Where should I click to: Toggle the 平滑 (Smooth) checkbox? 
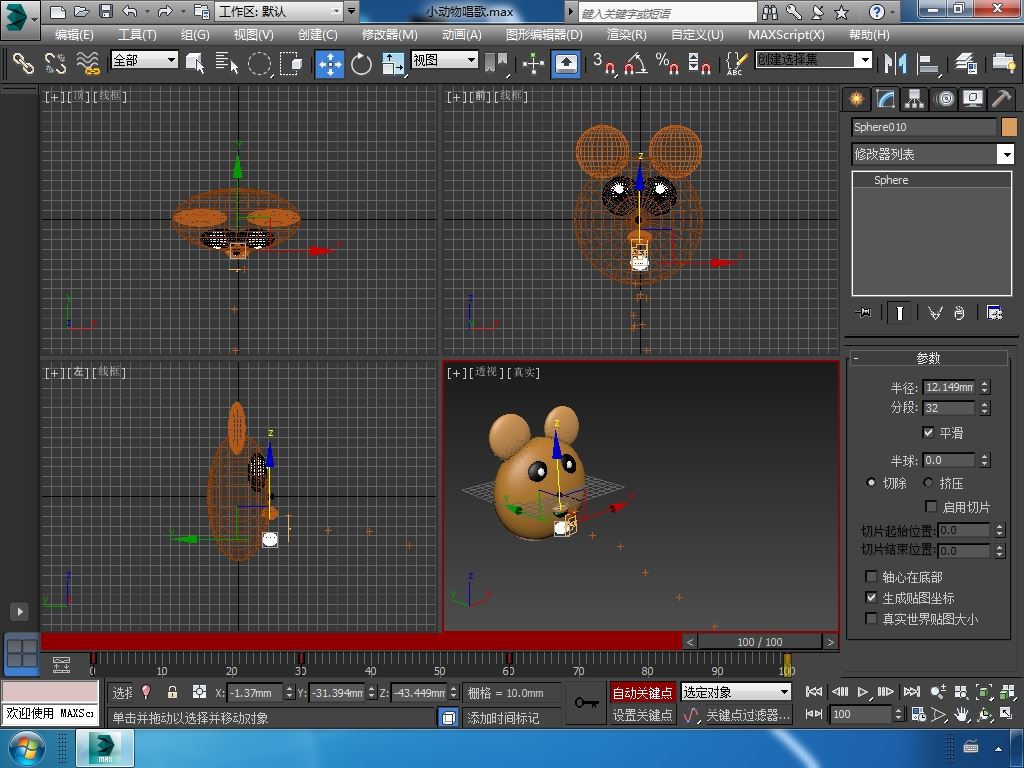(928, 433)
